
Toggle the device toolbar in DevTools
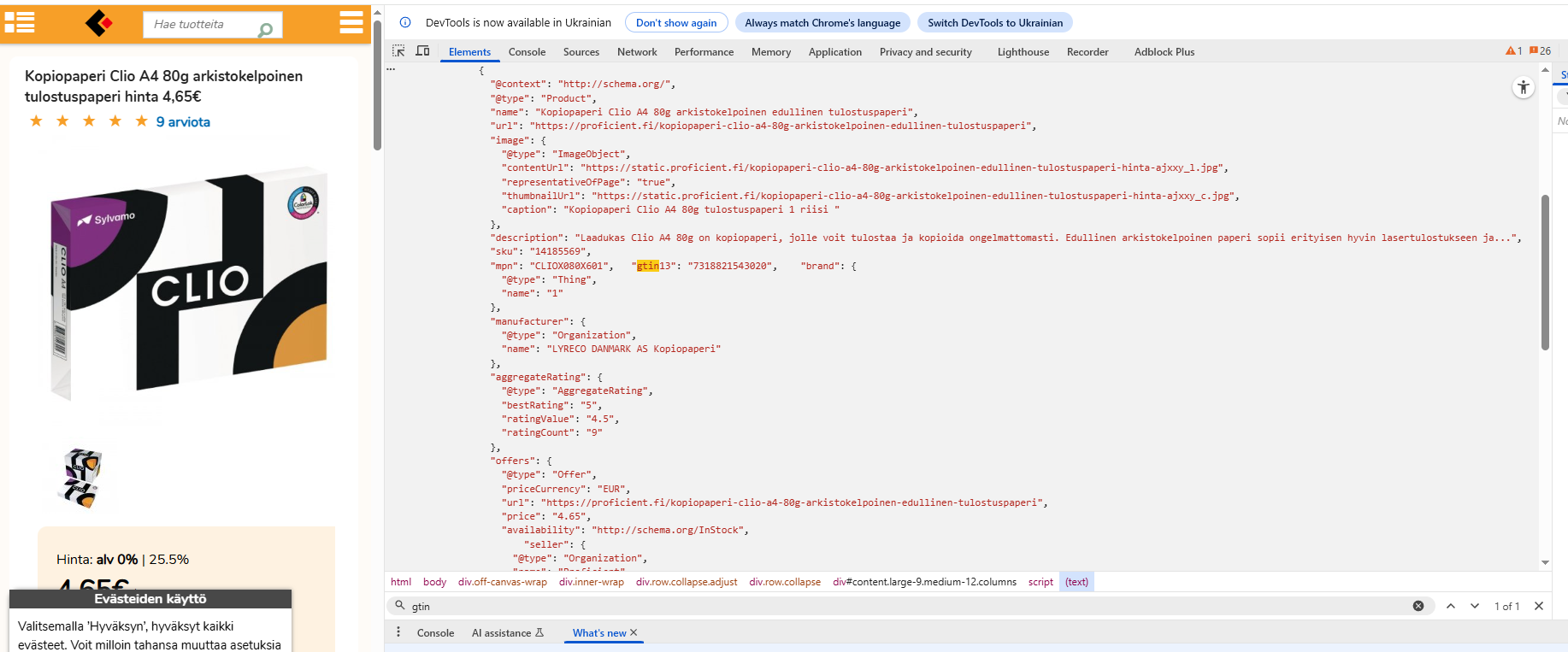pos(422,51)
